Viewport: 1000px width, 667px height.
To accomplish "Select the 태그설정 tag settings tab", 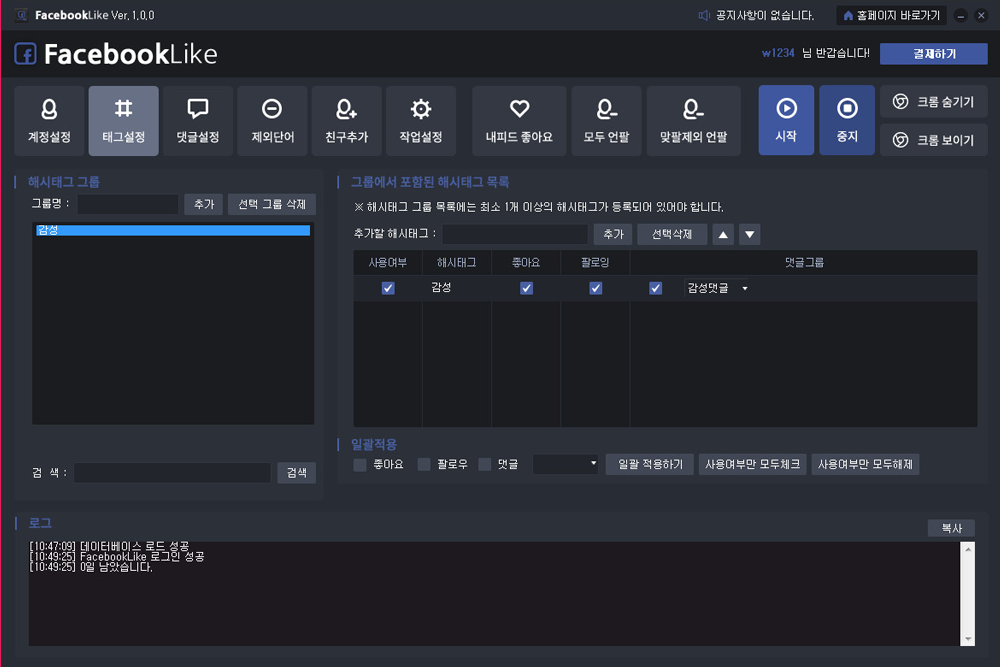I will [x=124, y=121].
